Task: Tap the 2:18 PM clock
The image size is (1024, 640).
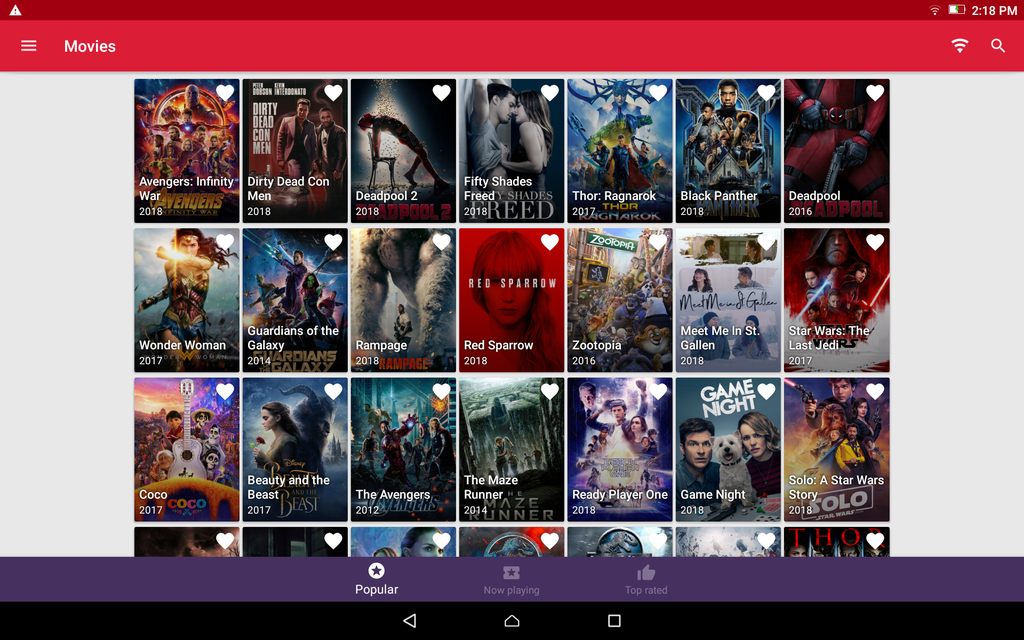Action: coord(994,10)
